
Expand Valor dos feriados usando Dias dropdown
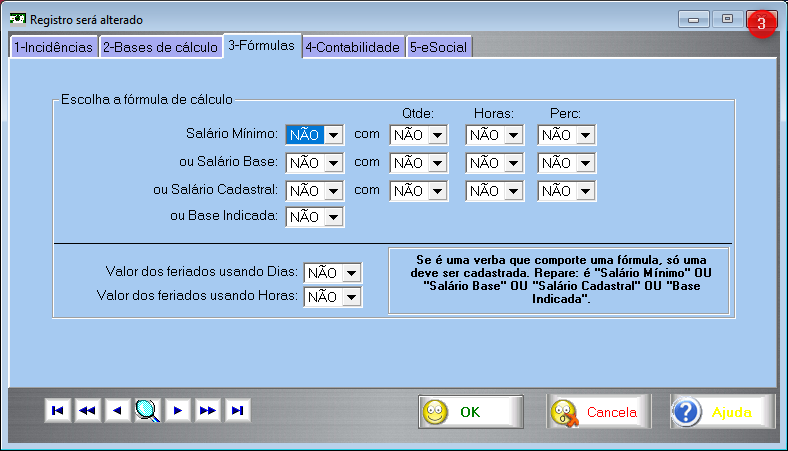[351, 273]
